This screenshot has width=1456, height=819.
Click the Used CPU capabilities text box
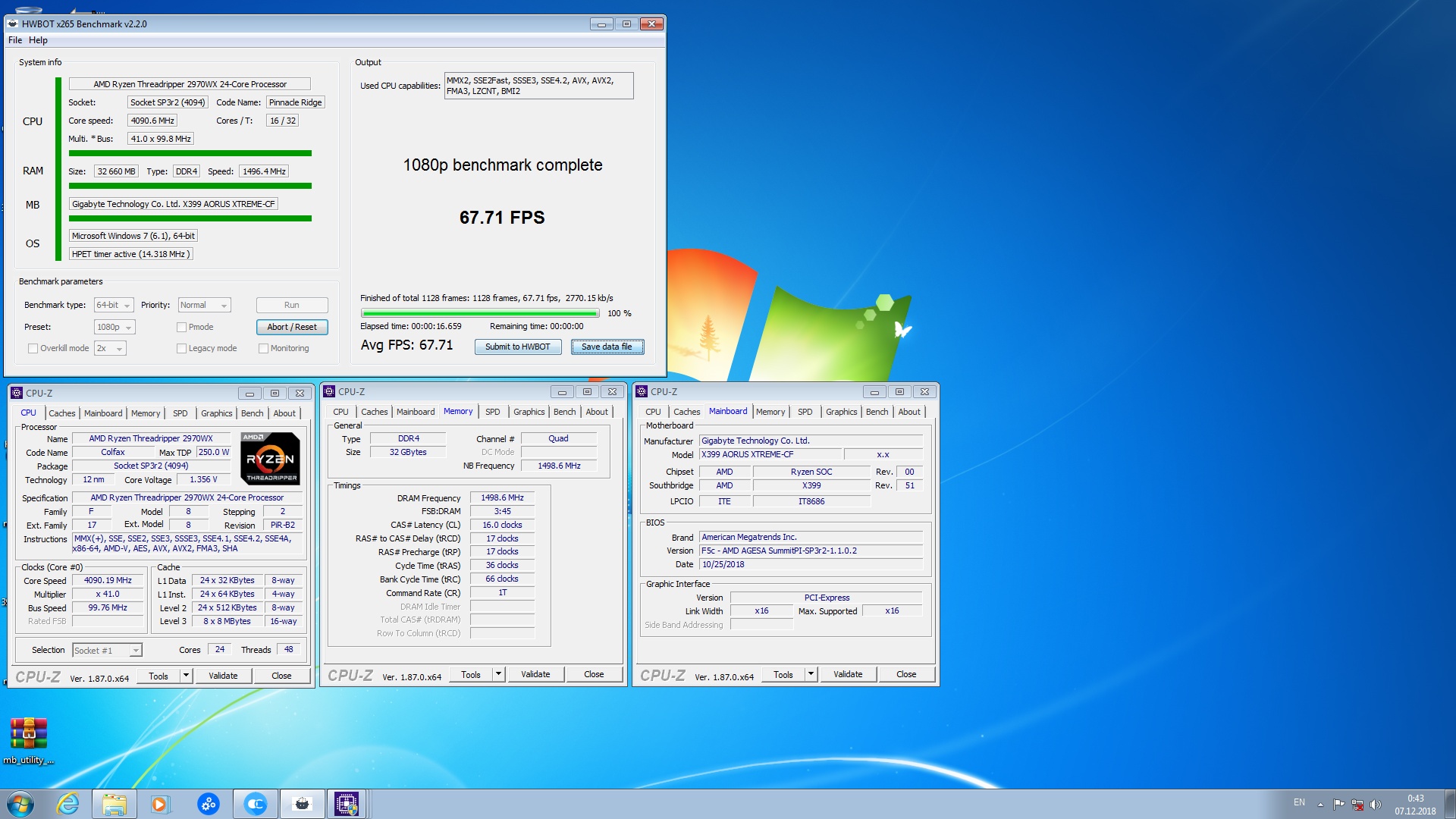click(x=538, y=86)
